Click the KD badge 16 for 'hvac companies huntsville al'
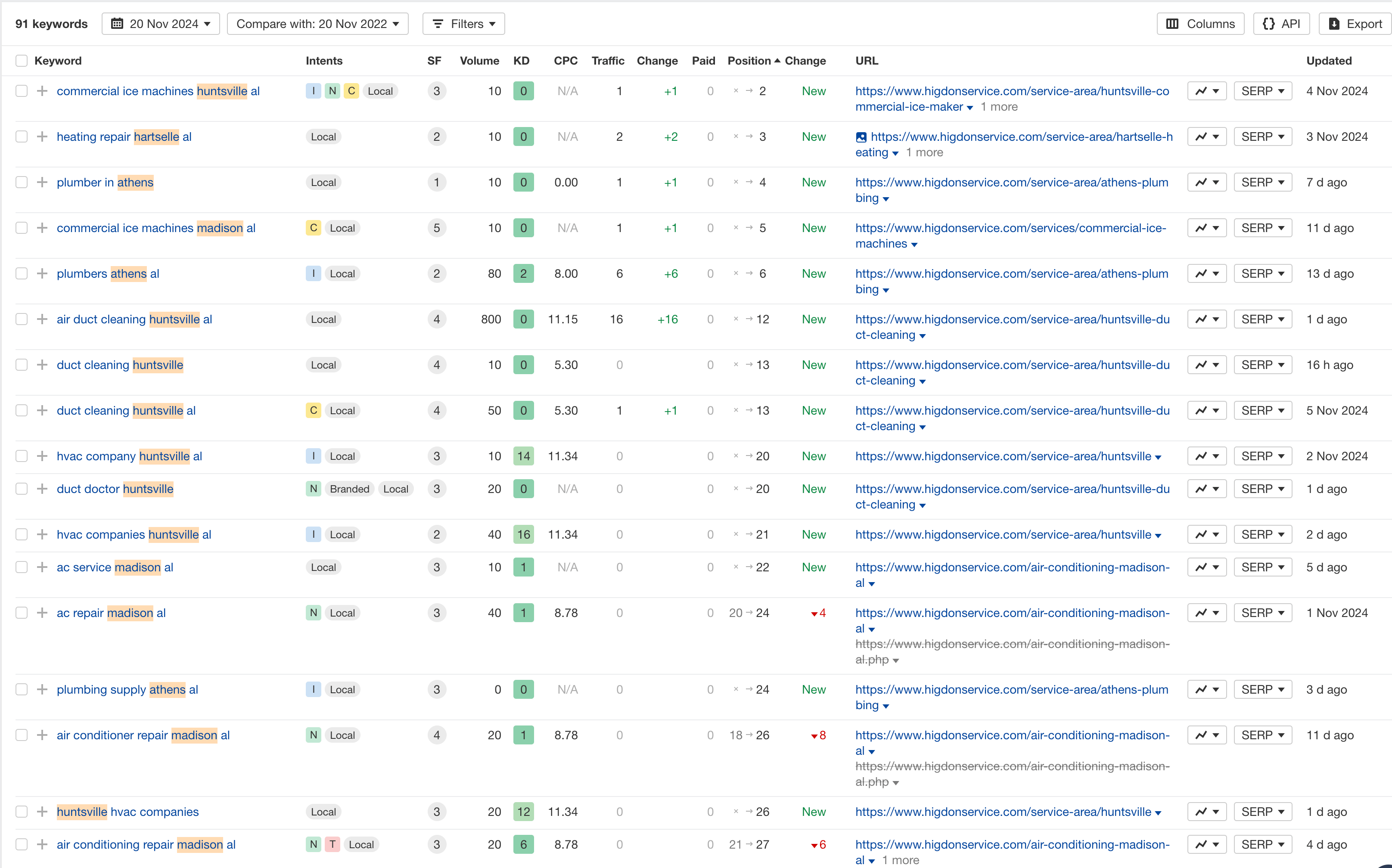 click(523, 534)
